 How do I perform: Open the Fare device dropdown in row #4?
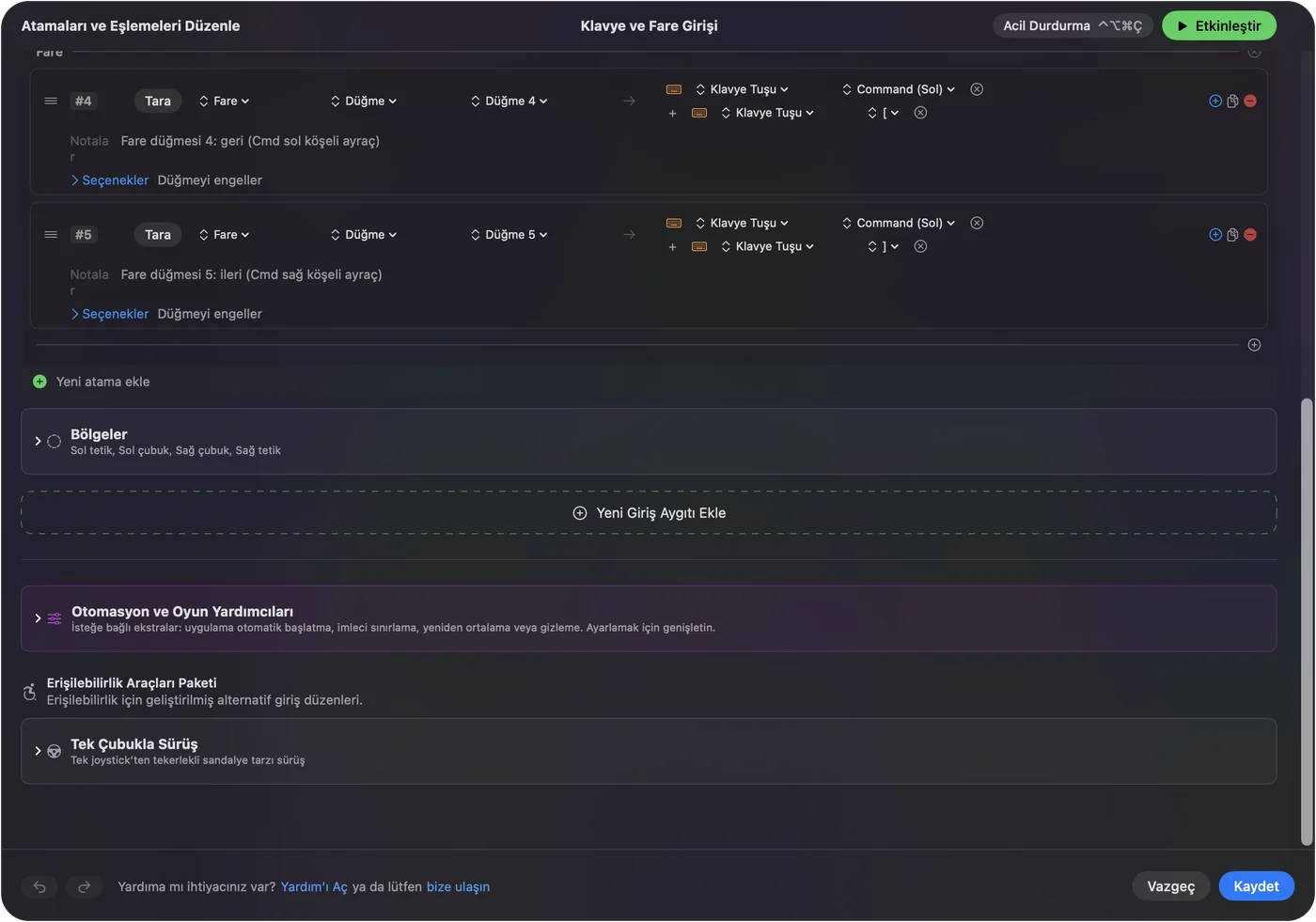[224, 101]
